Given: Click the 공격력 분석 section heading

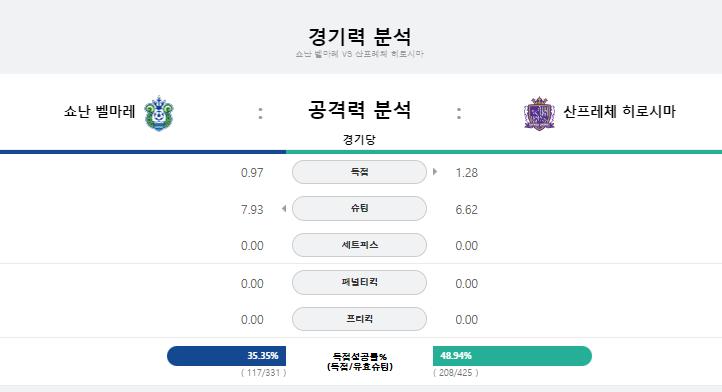Looking at the screenshot, I should 359,110.
